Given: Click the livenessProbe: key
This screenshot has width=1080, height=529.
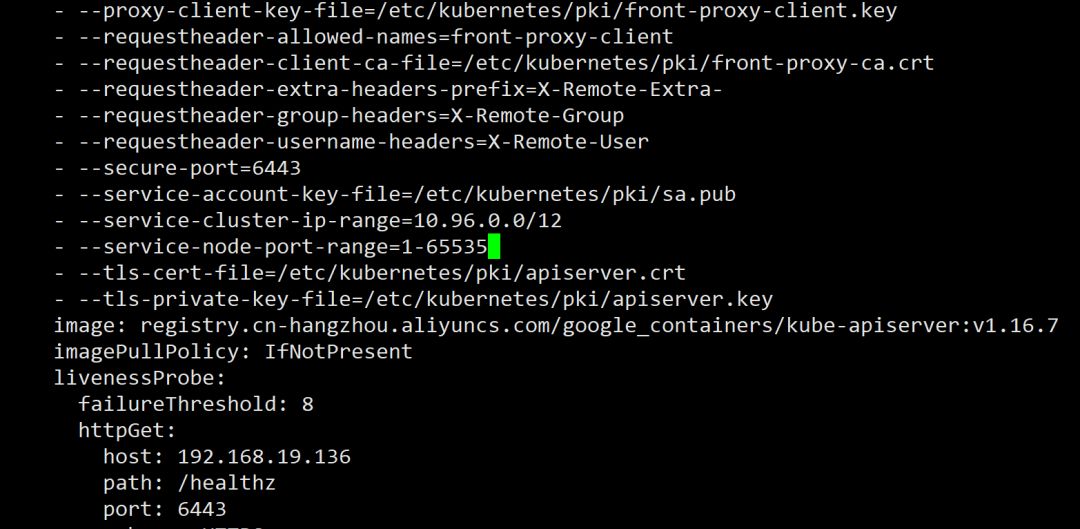Looking at the screenshot, I should (140, 378).
